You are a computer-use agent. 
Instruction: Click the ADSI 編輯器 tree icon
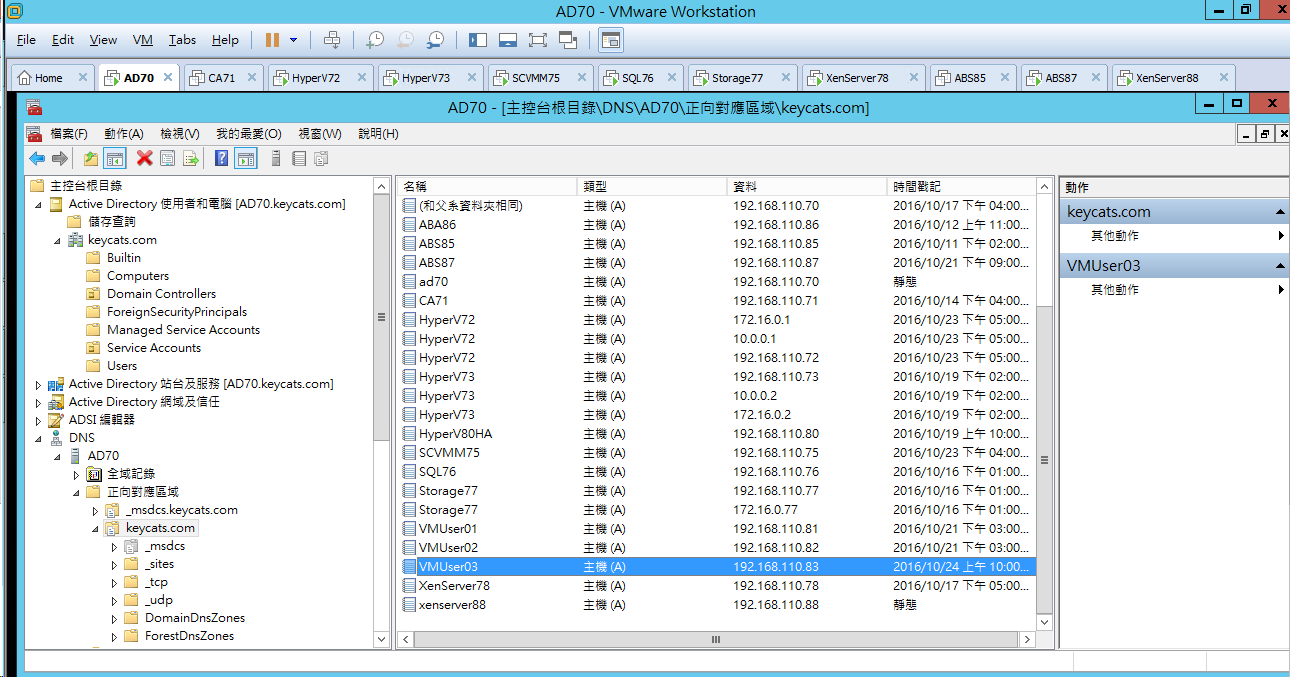click(x=56, y=419)
